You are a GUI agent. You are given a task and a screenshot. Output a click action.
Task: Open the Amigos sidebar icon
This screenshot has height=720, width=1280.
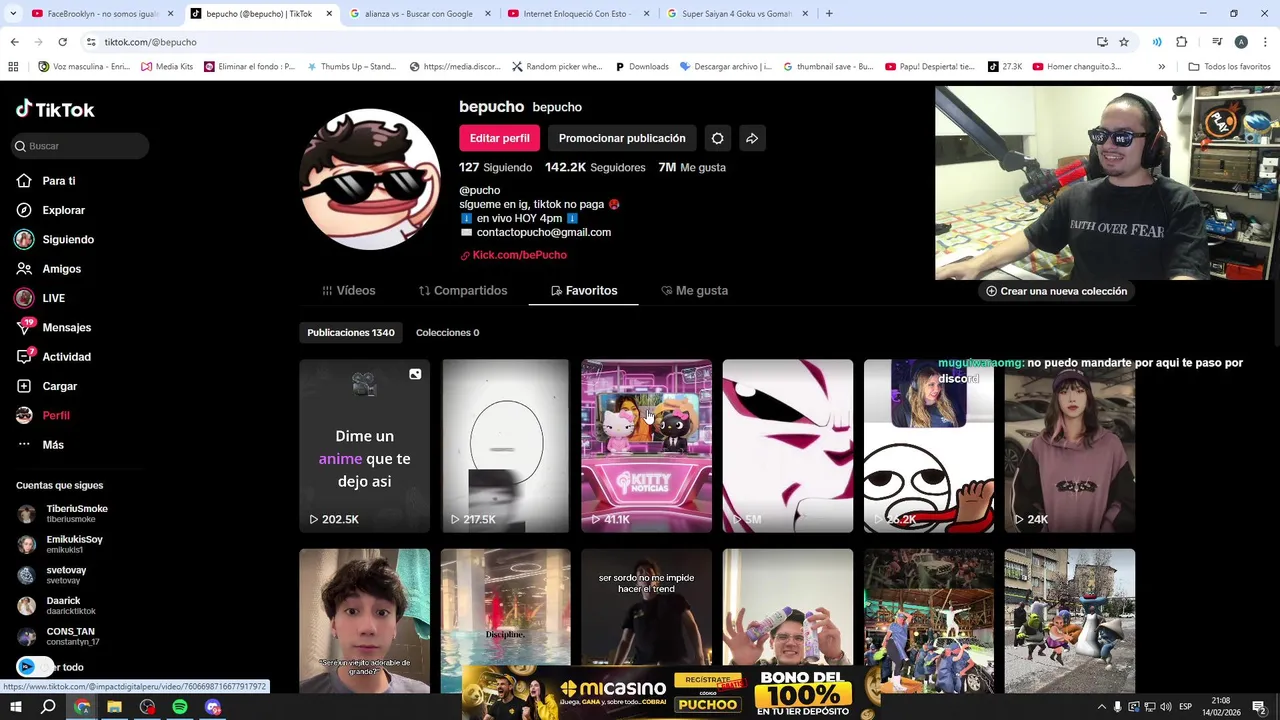click(x=24, y=269)
